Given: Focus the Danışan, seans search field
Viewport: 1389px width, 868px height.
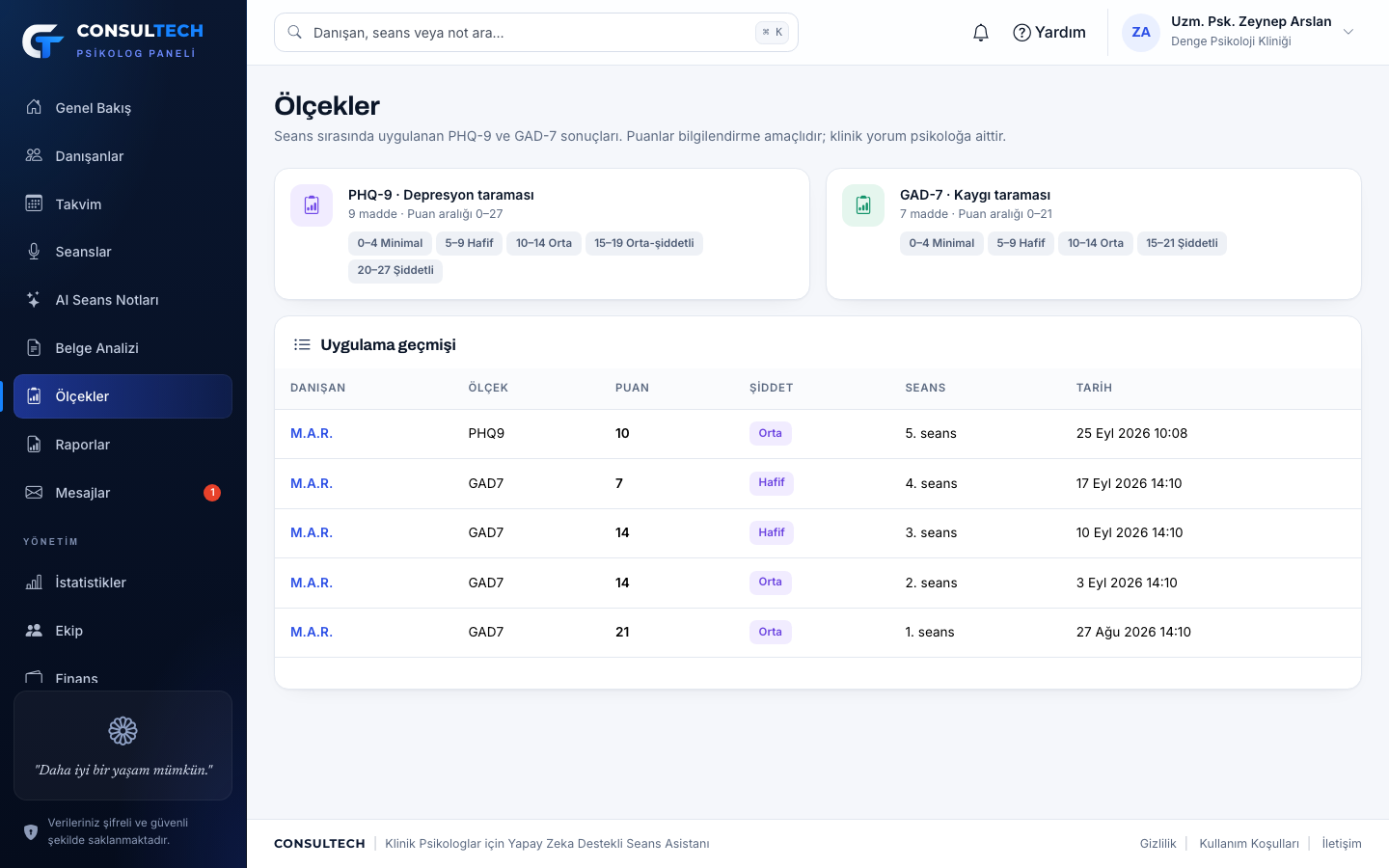Looking at the screenshot, I should (536, 33).
